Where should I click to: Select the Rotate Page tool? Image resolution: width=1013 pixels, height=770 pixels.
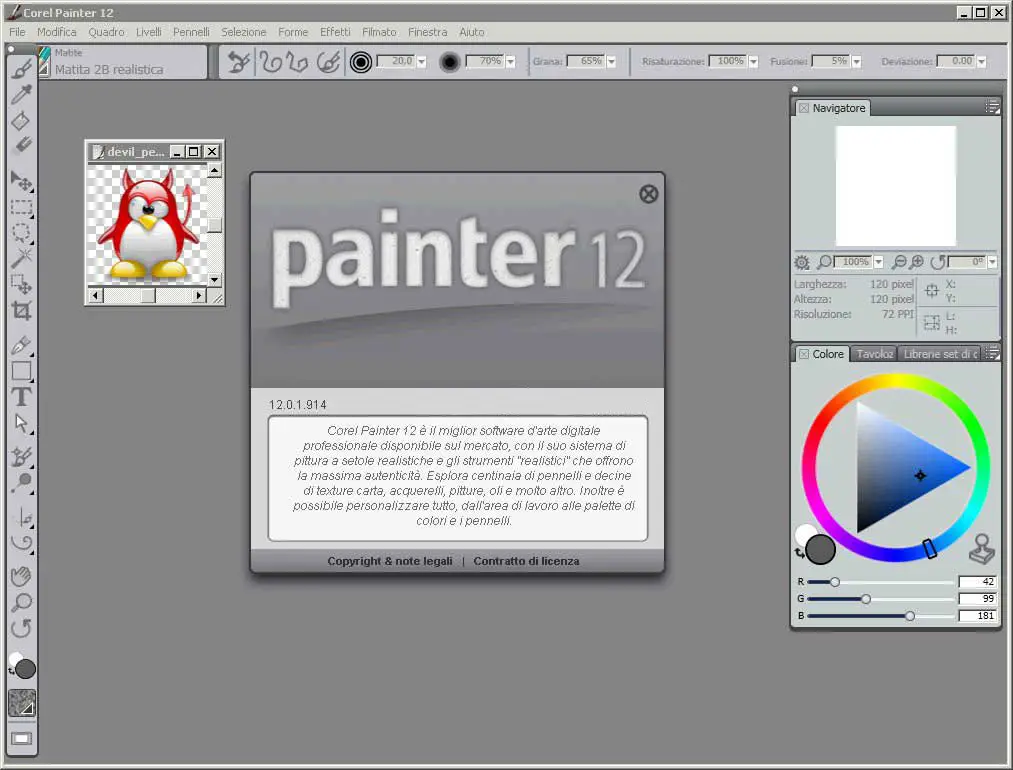click(21, 628)
